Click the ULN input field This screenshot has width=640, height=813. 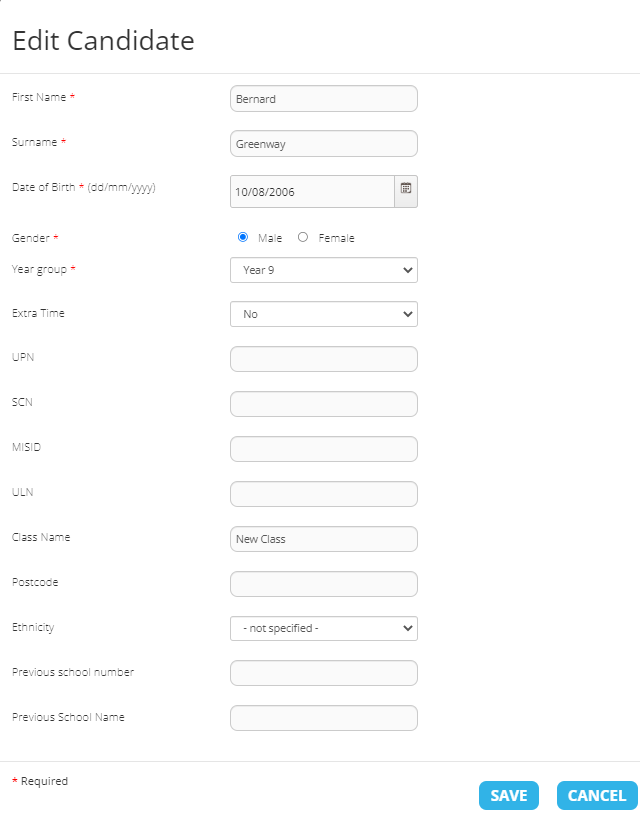[x=323, y=494]
